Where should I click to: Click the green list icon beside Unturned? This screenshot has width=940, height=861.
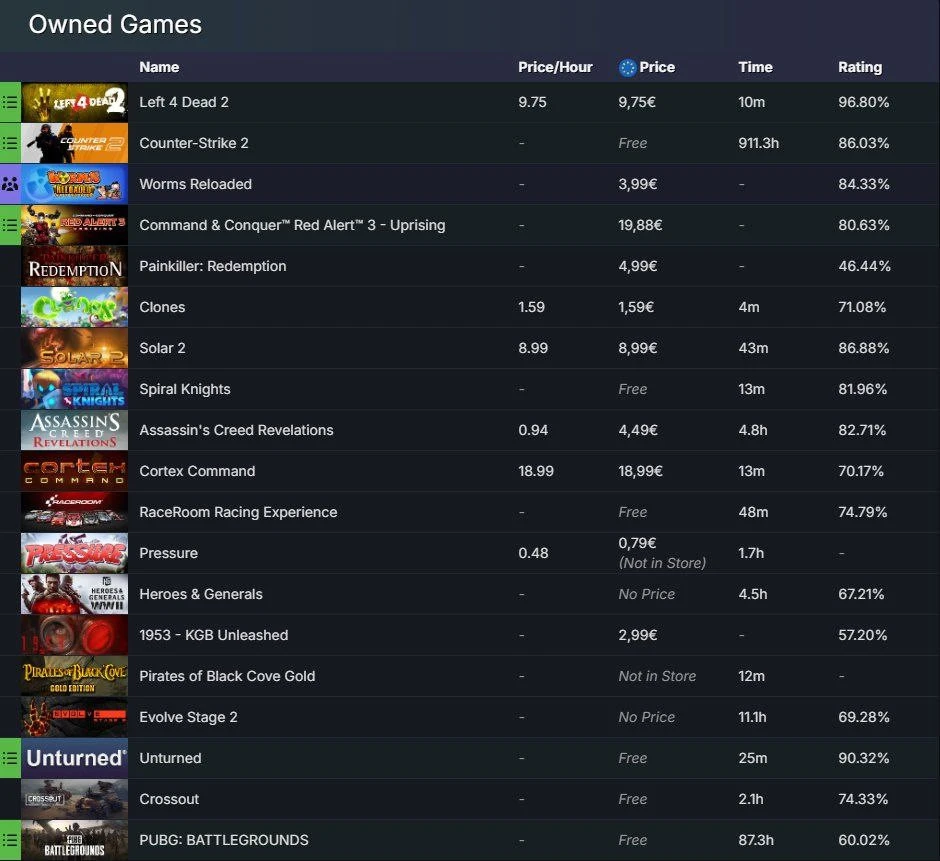coord(10,758)
